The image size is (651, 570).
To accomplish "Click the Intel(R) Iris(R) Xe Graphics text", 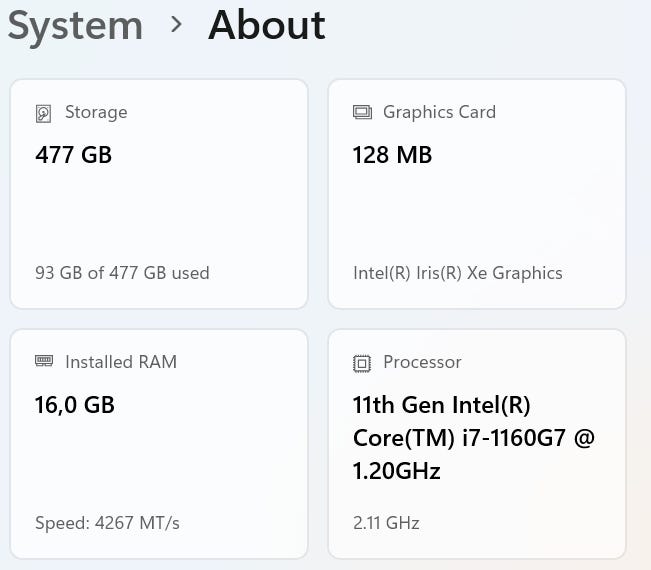I will pos(457,272).
